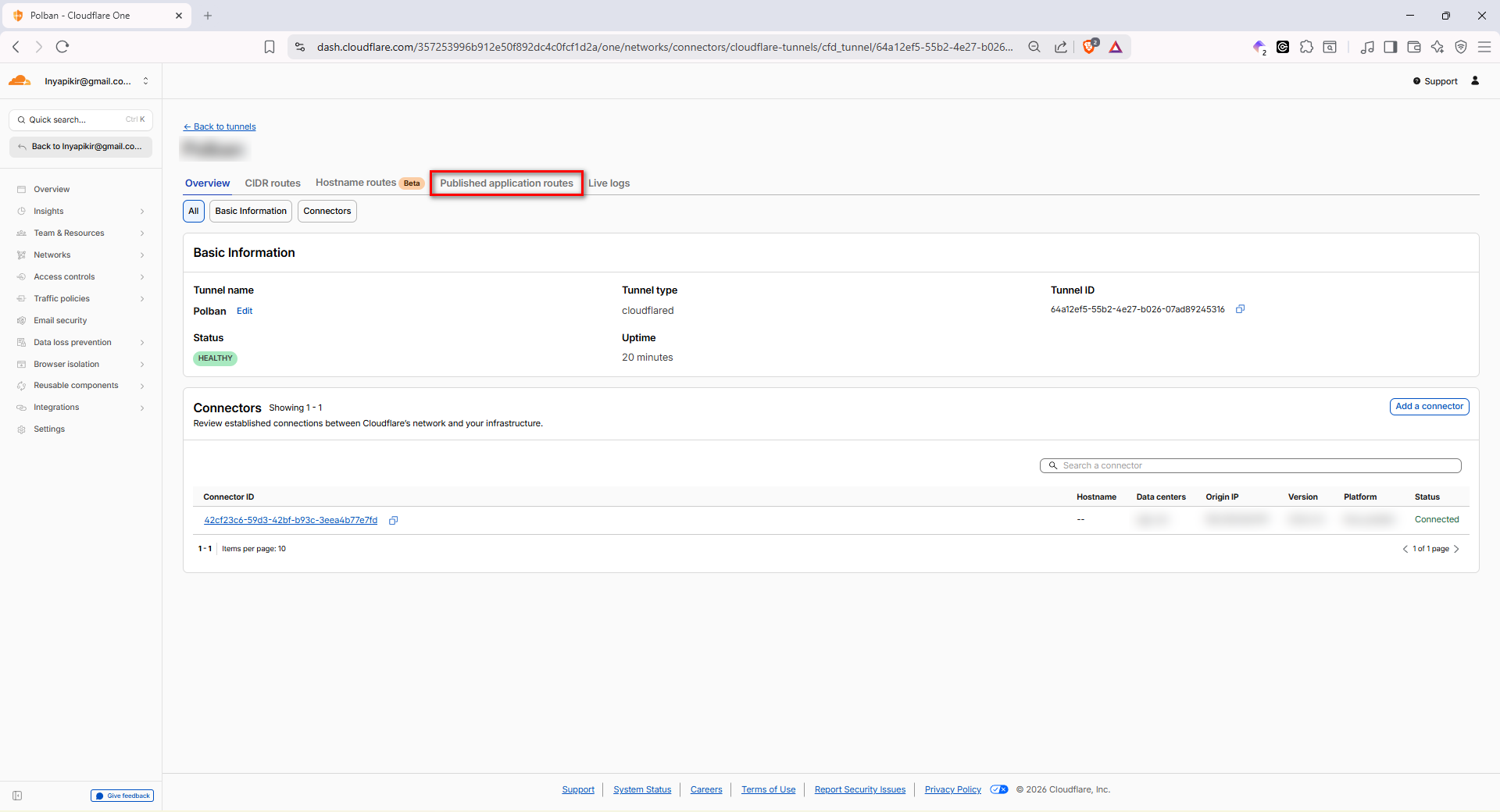Open System Status footer link
The height and width of the screenshot is (812, 1500).
coord(642,789)
